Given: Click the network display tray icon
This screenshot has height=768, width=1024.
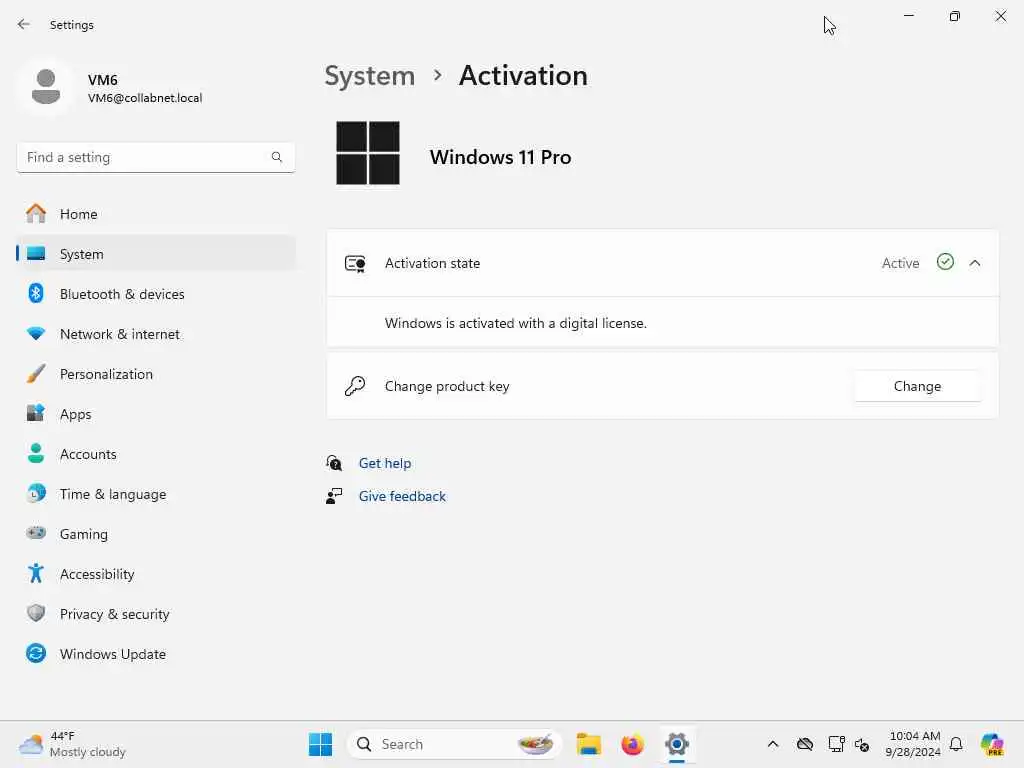Looking at the screenshot, I should 836,744.
